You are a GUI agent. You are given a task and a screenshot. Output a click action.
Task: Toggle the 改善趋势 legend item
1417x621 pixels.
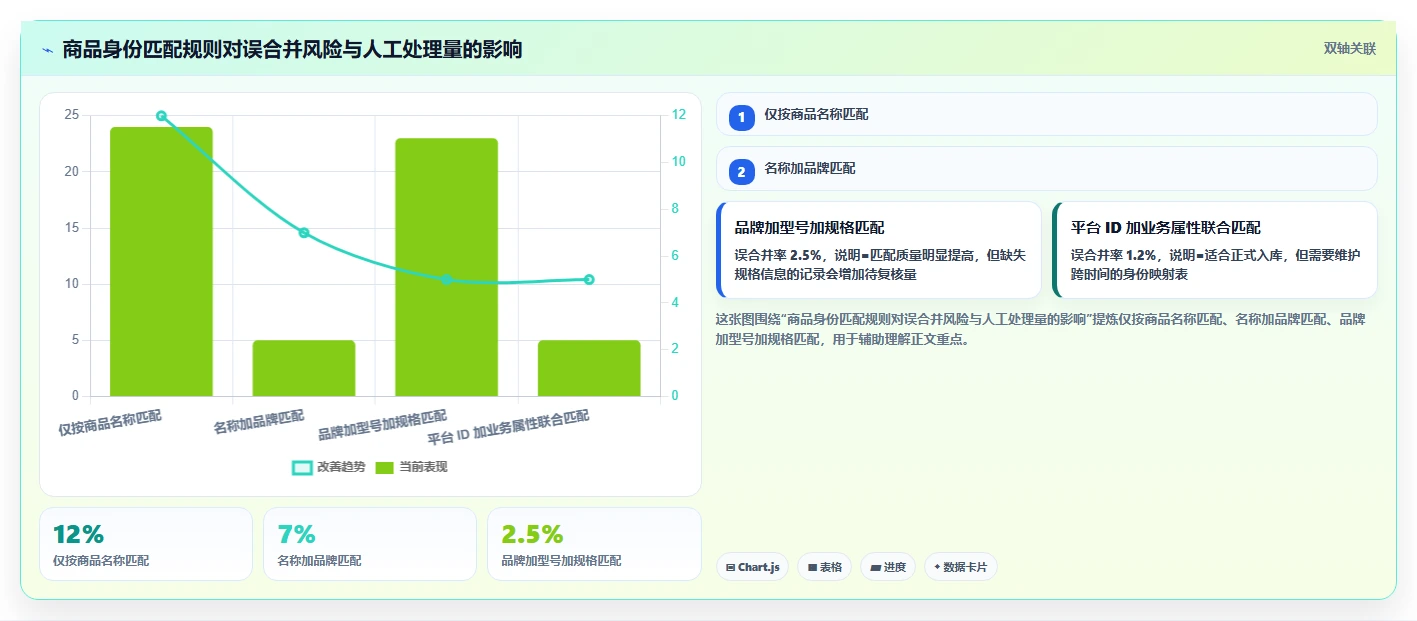pos(328,467)
